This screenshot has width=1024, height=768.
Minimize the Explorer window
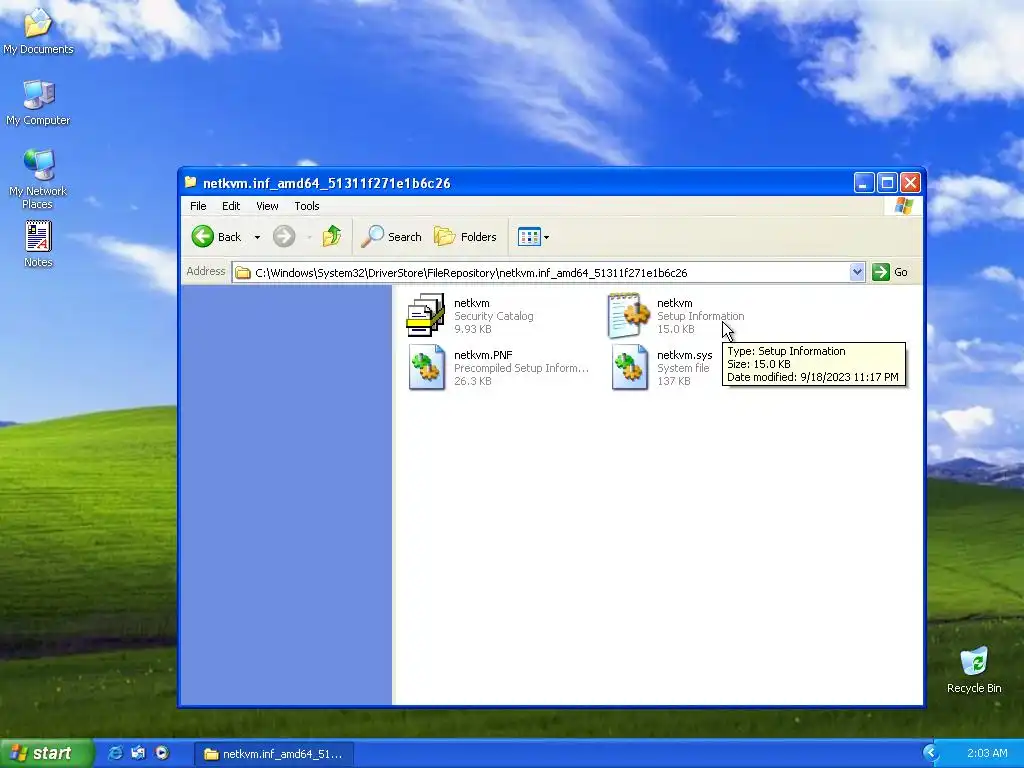[x=863, y=183]
